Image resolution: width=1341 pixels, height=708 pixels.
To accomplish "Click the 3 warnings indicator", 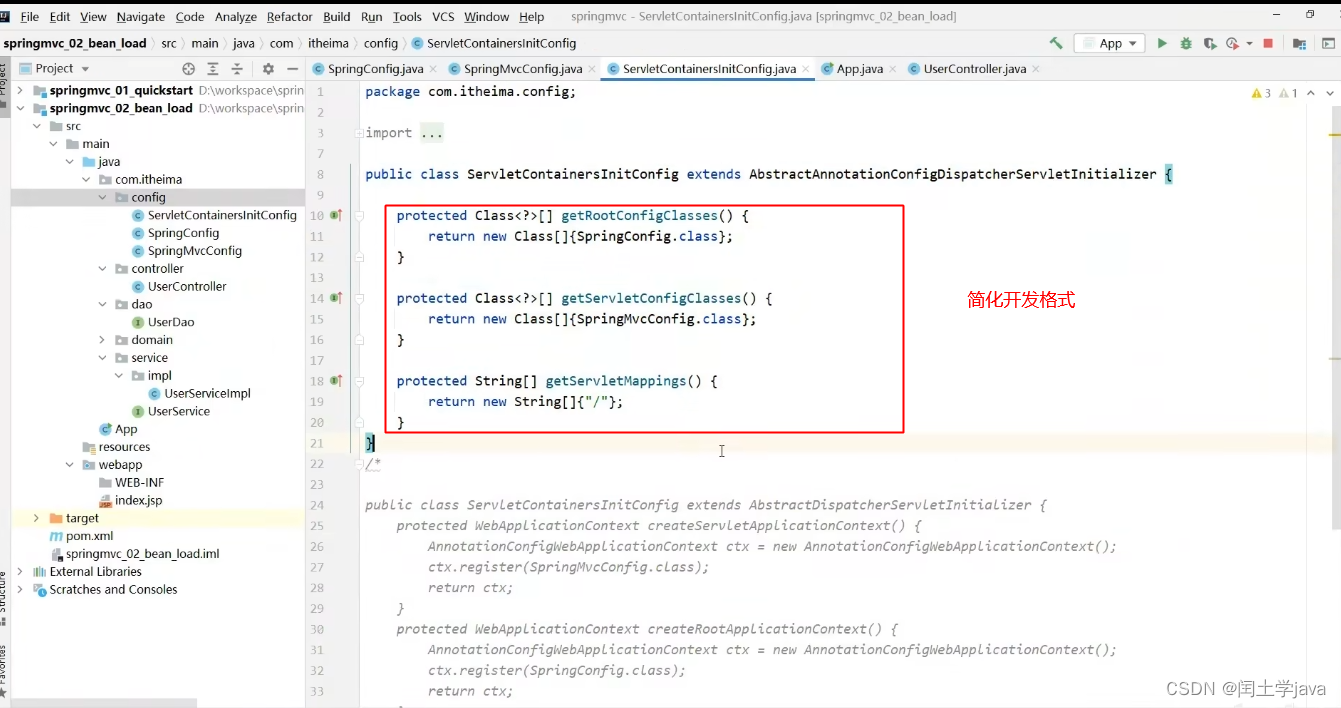I will [x=1261, y=93].
